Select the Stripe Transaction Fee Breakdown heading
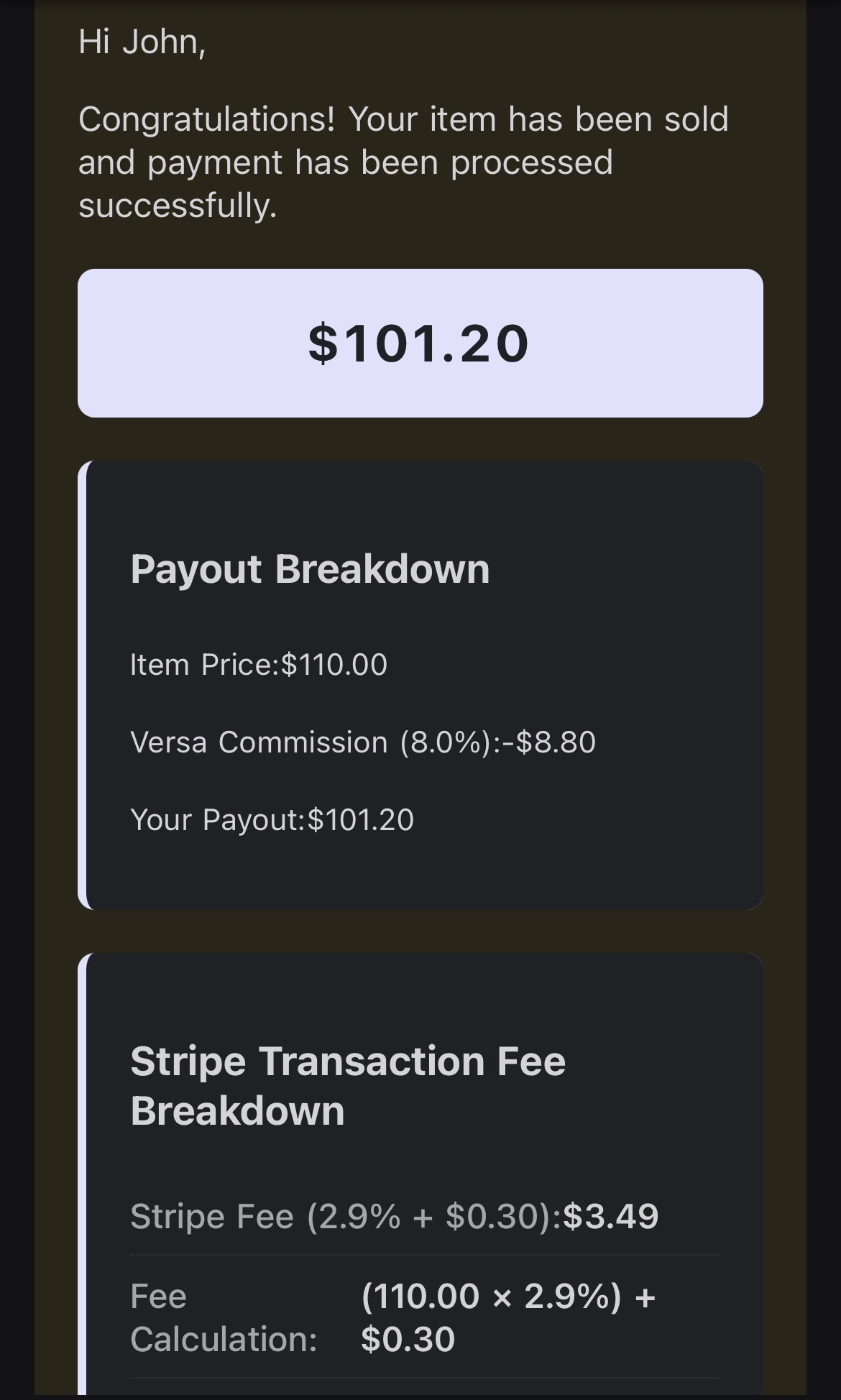 click(x=348, y=1085)
